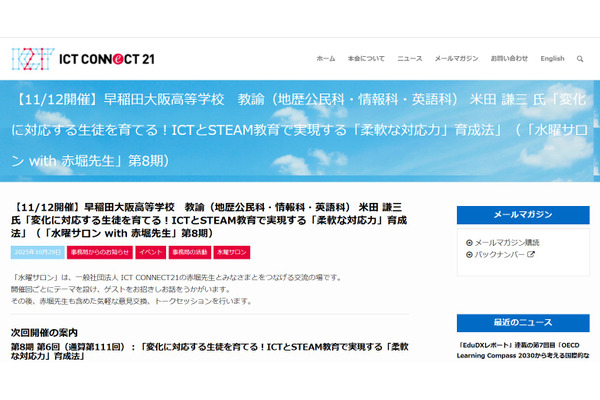Click the paragraph beginning 「水曜サロン」は
Screen dimensions: 600x400
click(177, 278)
